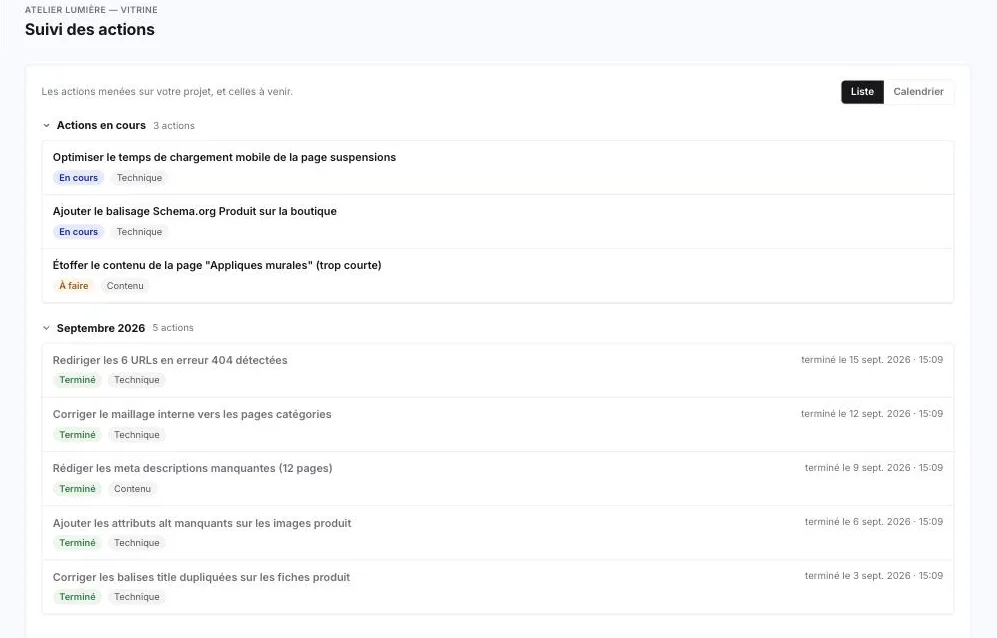This screenshot has width=997, height=638.
Task: Click the "ATELIER LUMIÈRE — VITRINE" project label
Action: tap(91, 10)
